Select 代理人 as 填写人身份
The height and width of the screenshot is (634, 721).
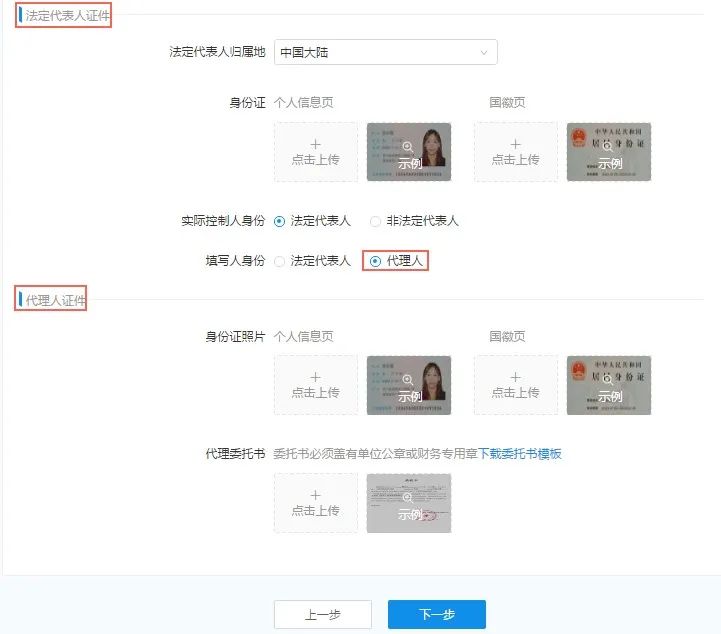pos(376,261)
